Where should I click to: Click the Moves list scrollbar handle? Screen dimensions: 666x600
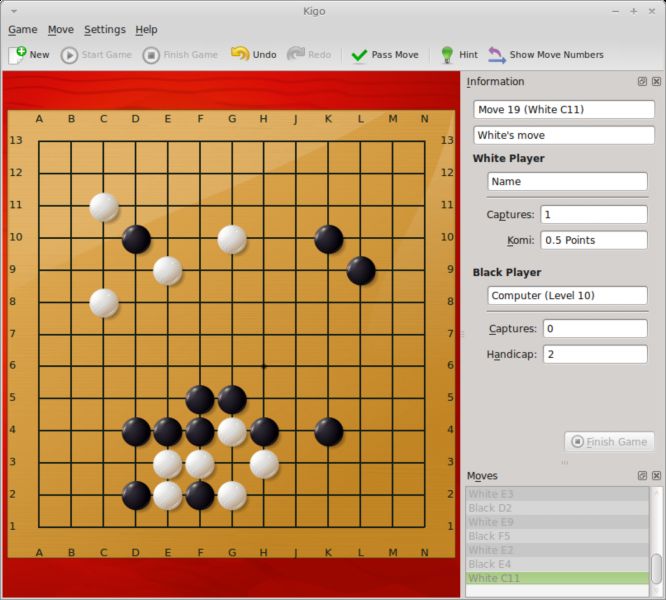[x=657, y=569]
